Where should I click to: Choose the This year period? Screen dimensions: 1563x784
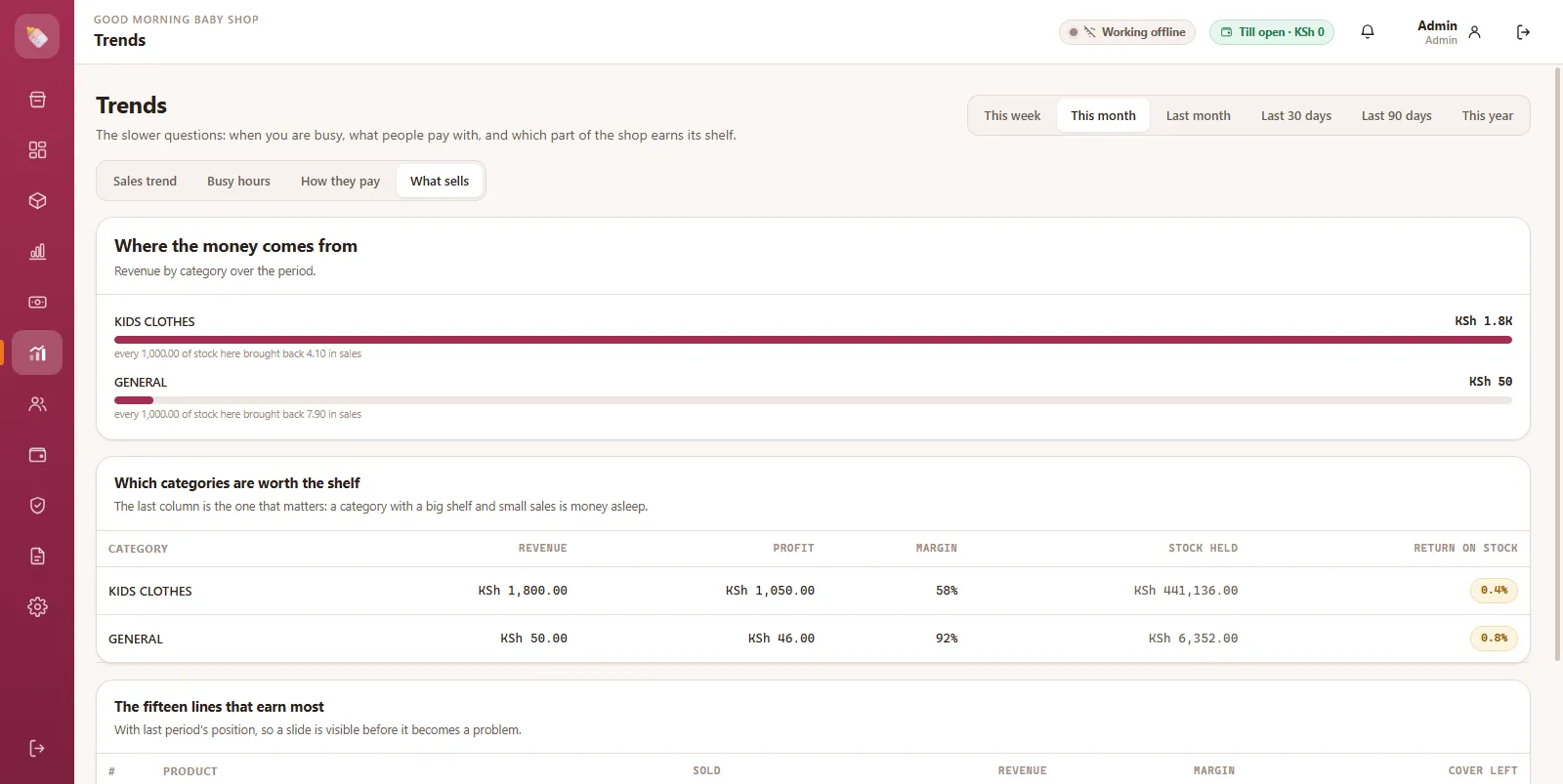[1488, 115]
